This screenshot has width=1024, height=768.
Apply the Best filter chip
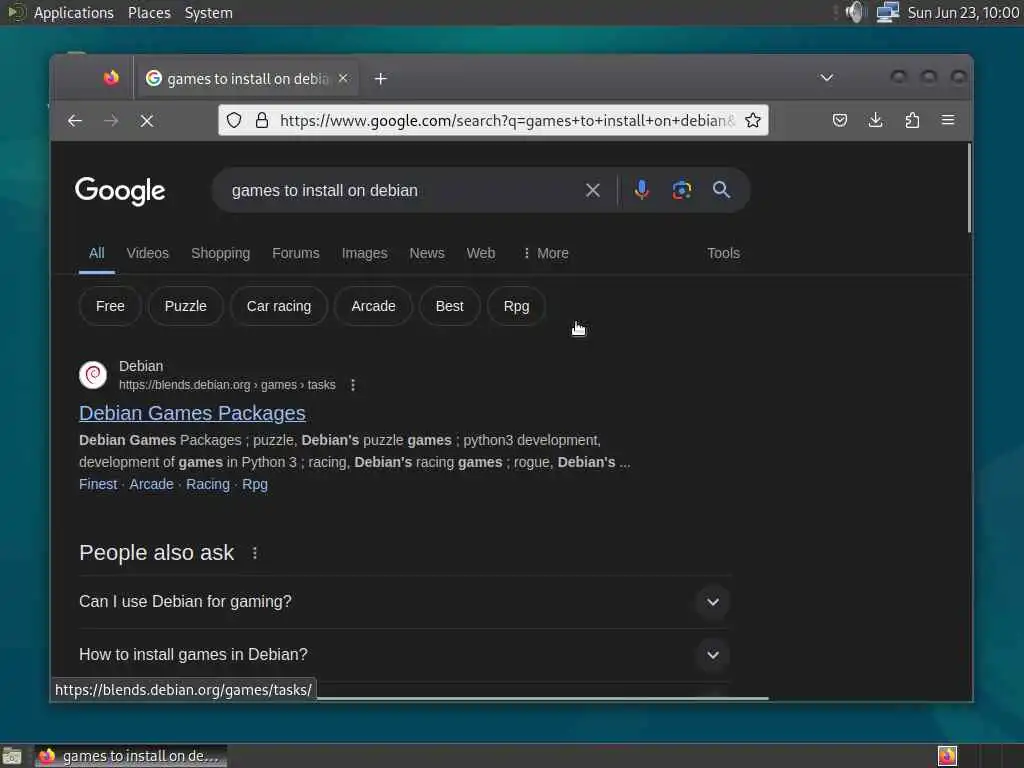(x=449, y=306)
